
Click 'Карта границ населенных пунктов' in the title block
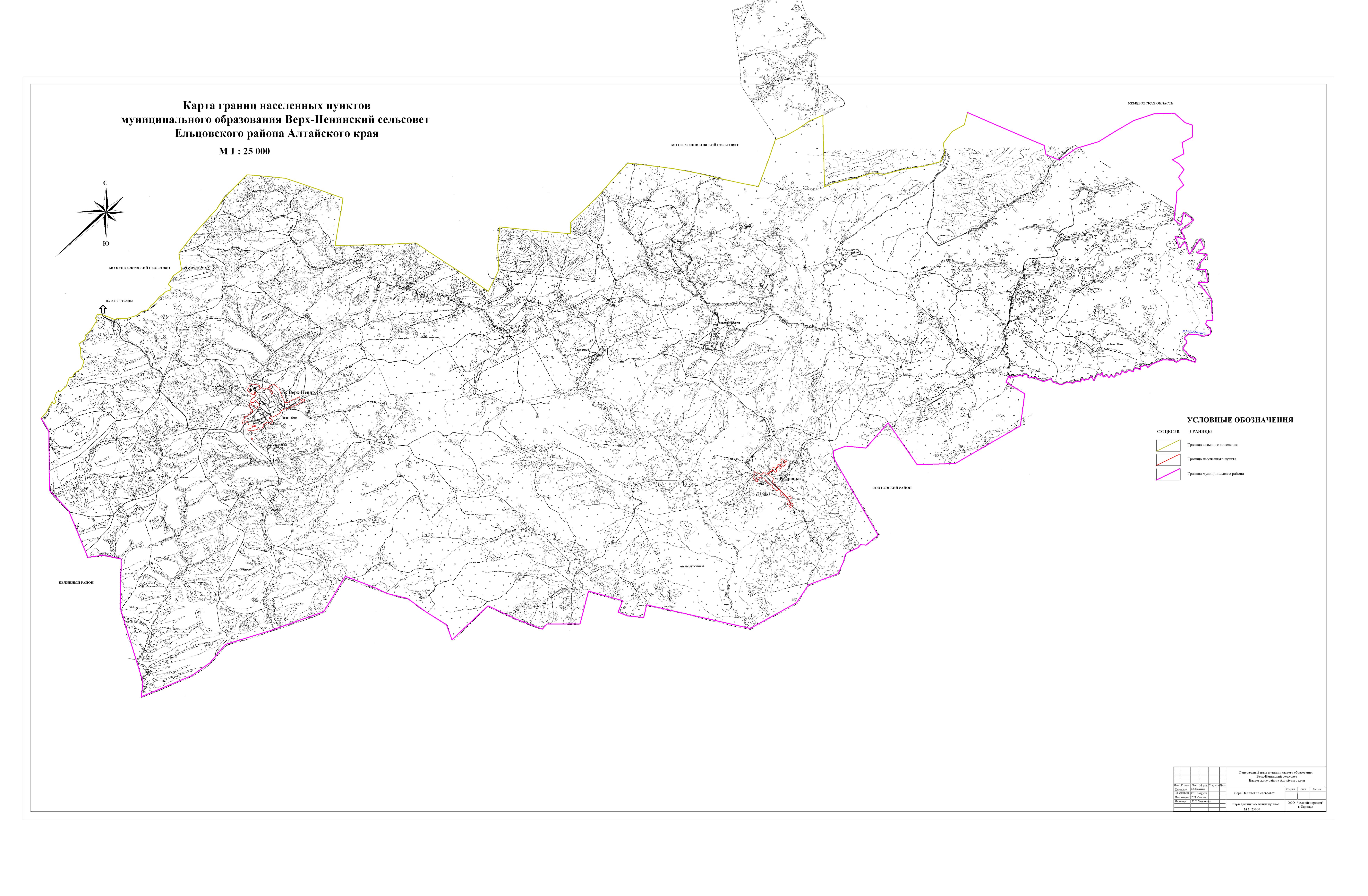coord(1256,804)
